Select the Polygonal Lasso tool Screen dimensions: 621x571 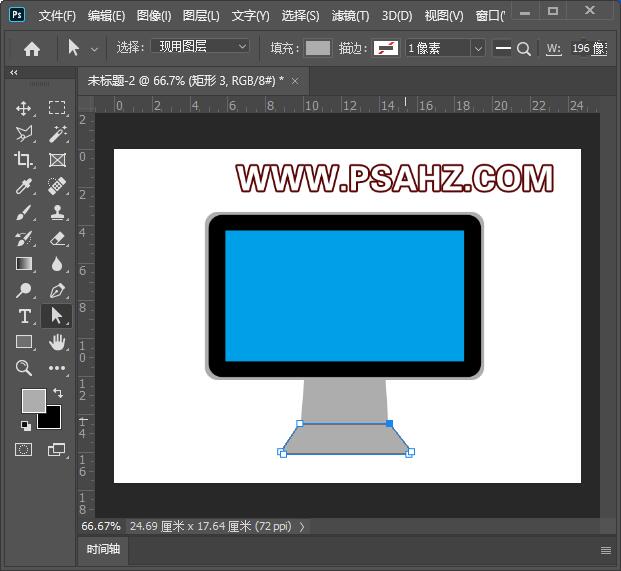click(24, 134)
